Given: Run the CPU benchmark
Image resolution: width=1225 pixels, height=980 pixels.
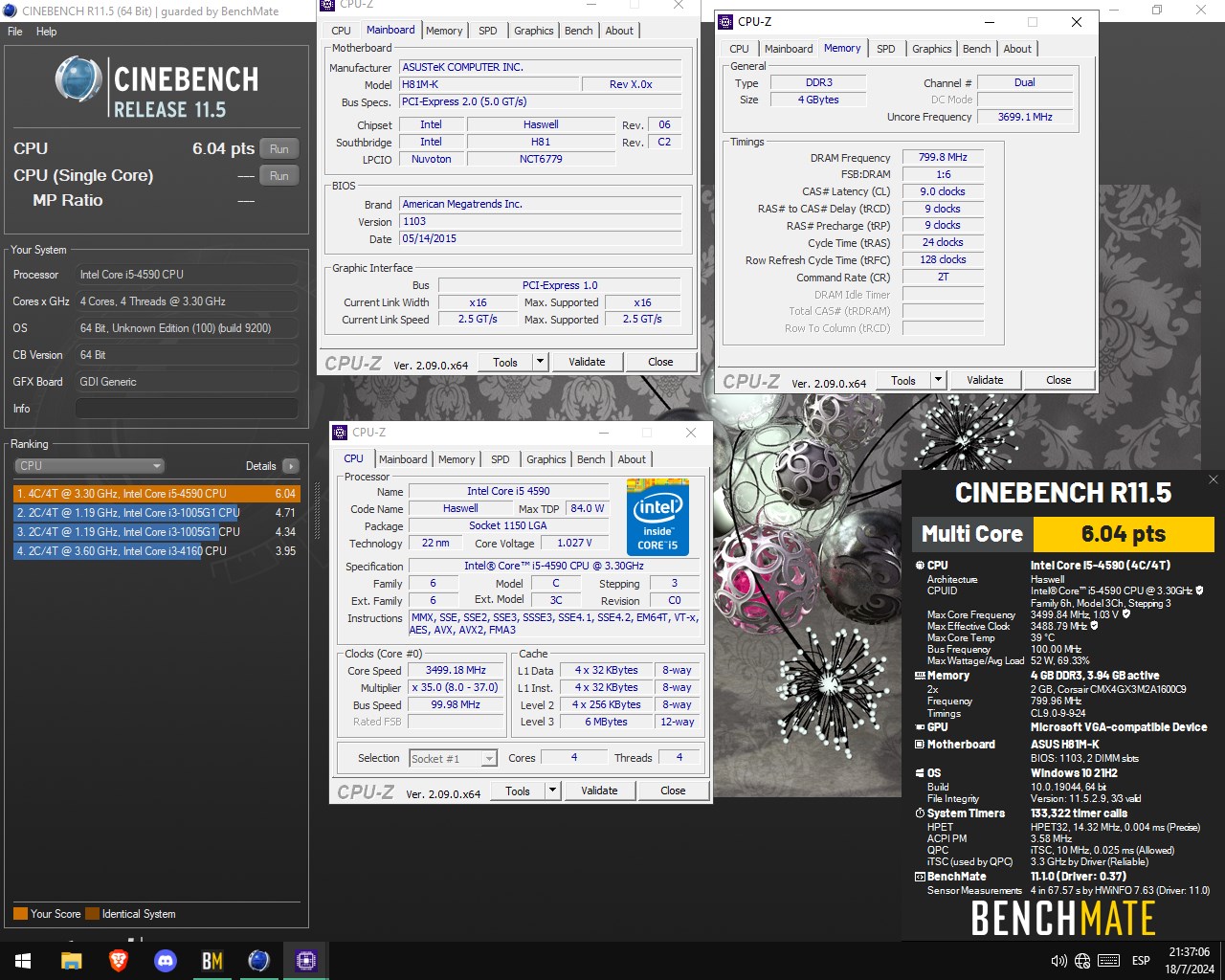Looking at the screenshot, I should (279, 148).
